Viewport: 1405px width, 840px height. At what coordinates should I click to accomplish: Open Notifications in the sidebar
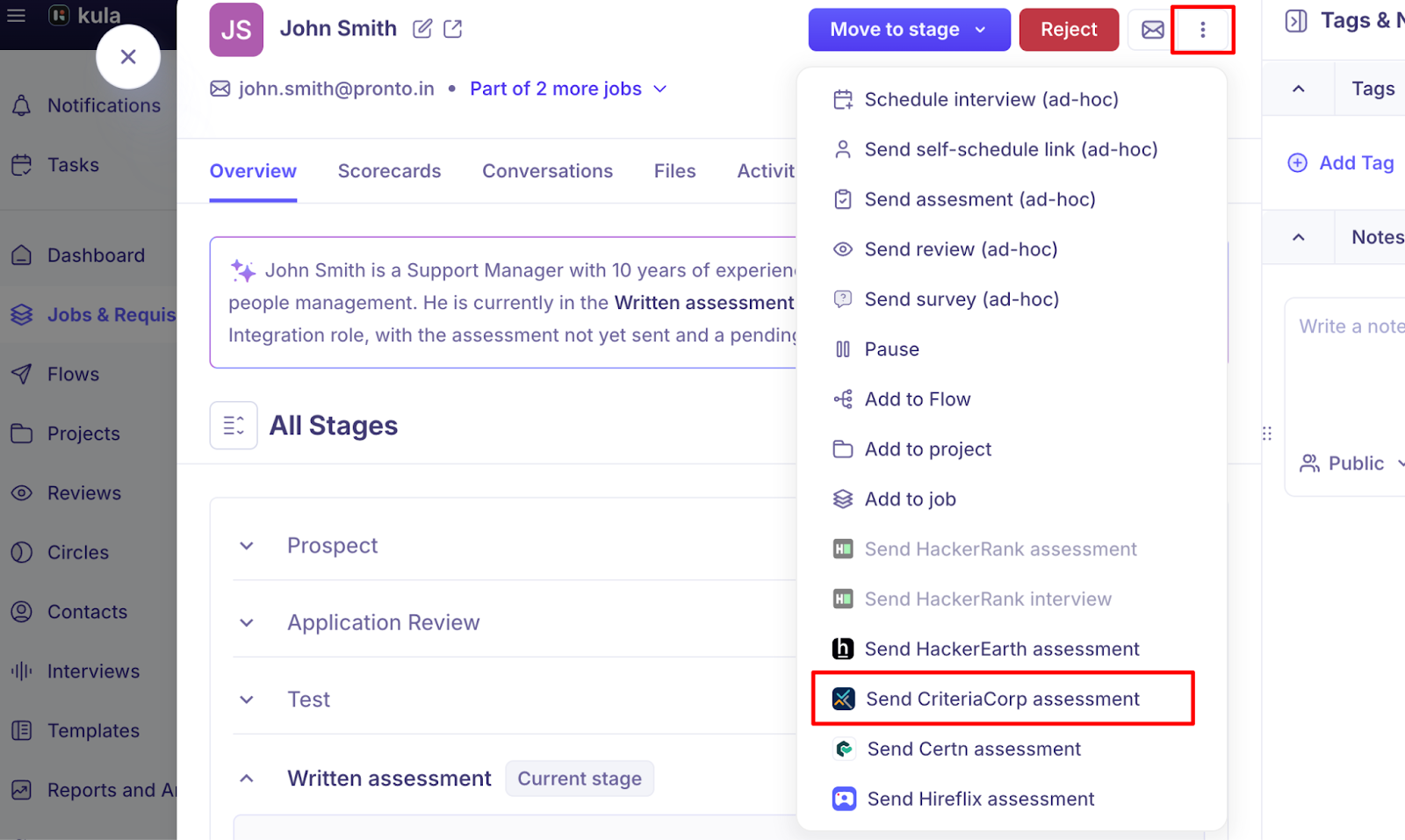103,105
